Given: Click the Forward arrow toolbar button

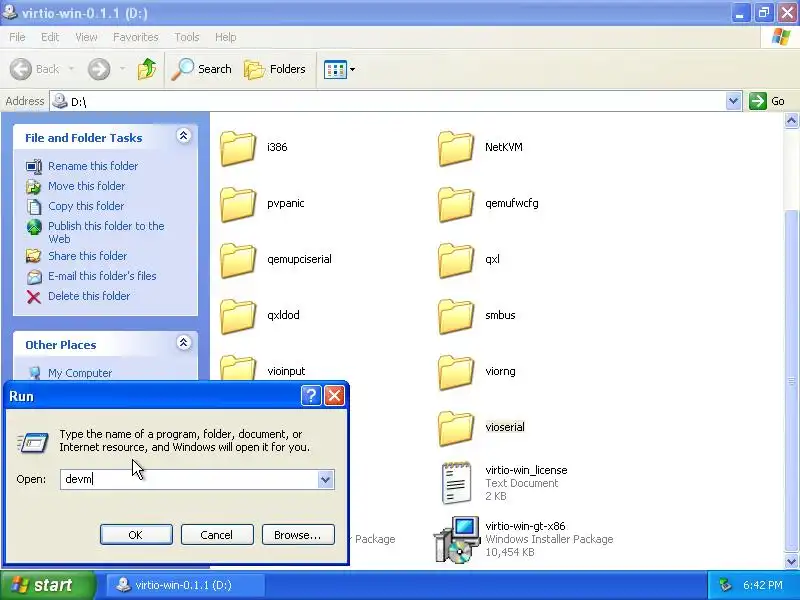Looking at the screenshot, I should (99, 69).
